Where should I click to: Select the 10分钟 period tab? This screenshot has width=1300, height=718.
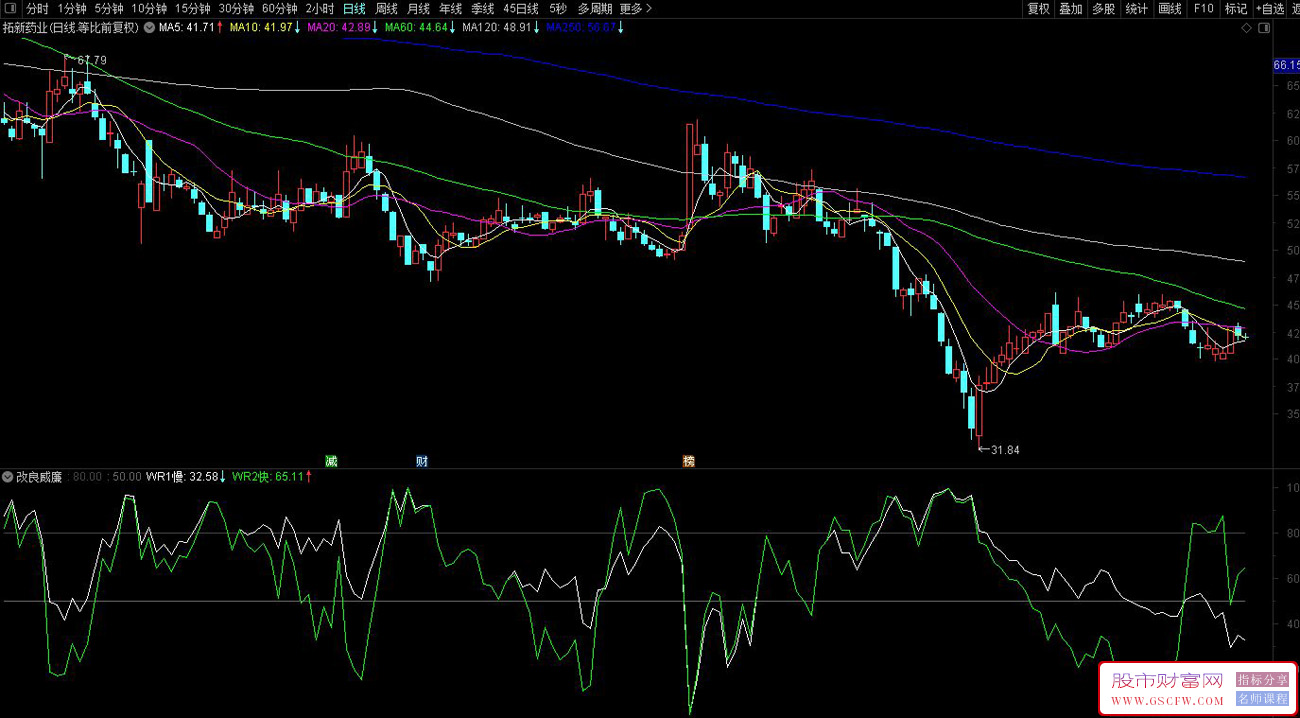[149, 9]
